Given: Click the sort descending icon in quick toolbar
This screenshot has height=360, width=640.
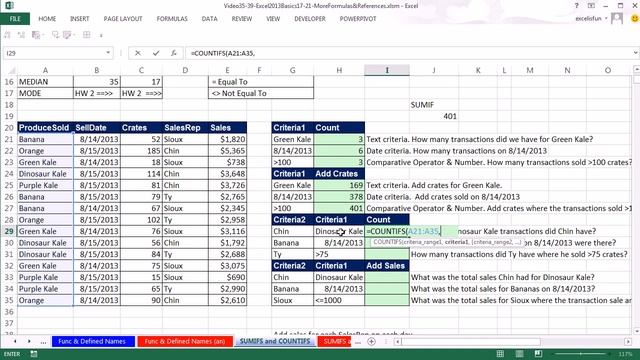Looking at the screenshot, I should 21,35.
